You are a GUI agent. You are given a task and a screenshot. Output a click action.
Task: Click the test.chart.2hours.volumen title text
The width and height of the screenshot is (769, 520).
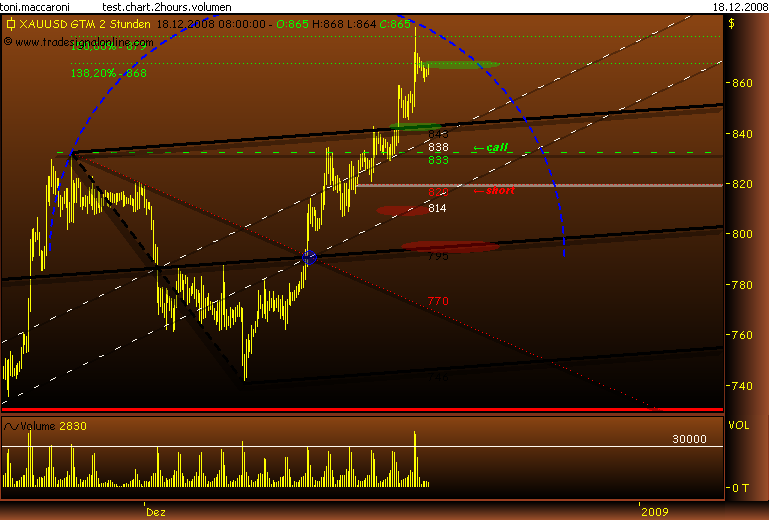click(x=167, y=7)
